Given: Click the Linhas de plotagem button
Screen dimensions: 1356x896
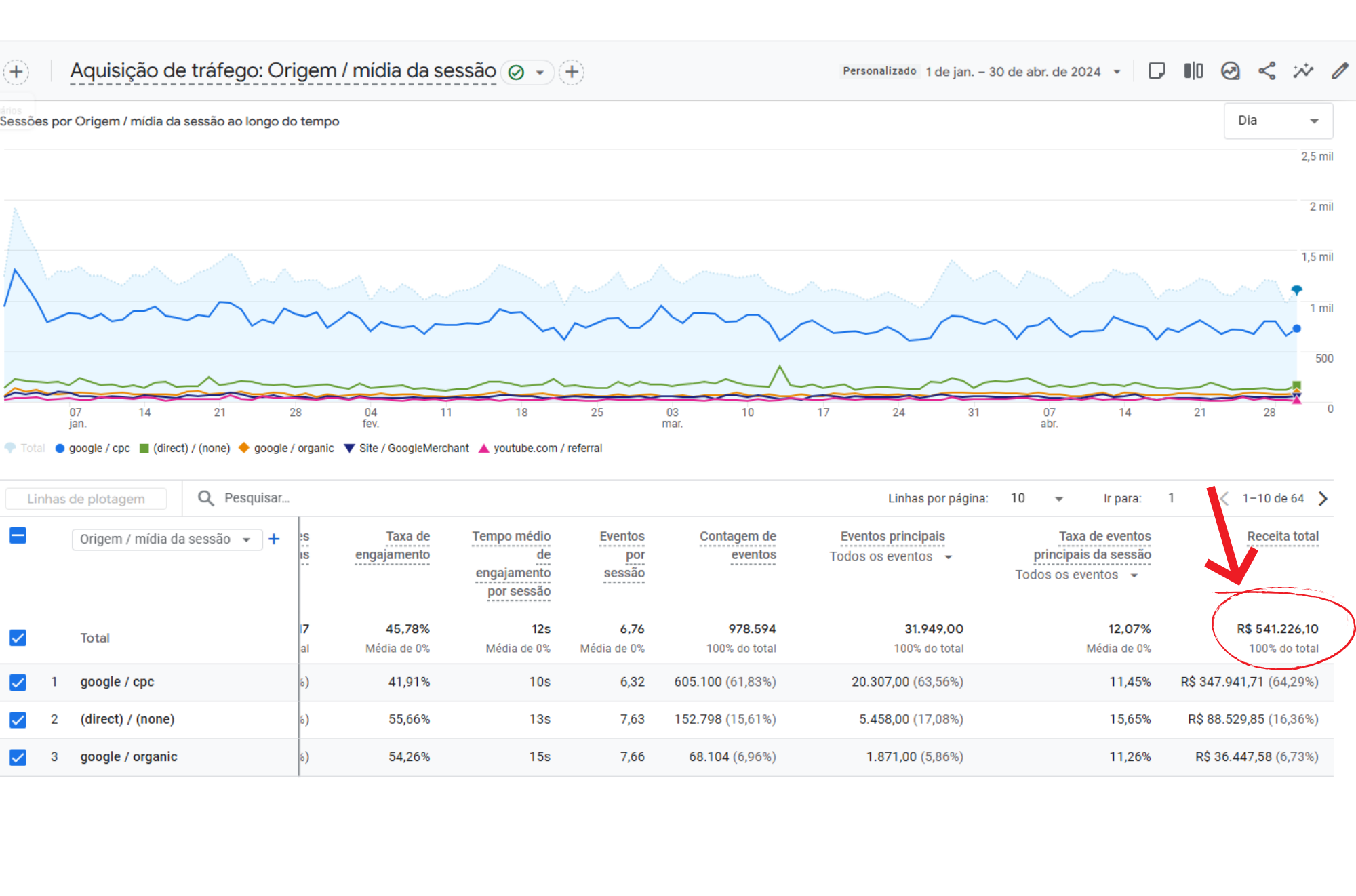Looking at the screenshot, I should point(86,499).
